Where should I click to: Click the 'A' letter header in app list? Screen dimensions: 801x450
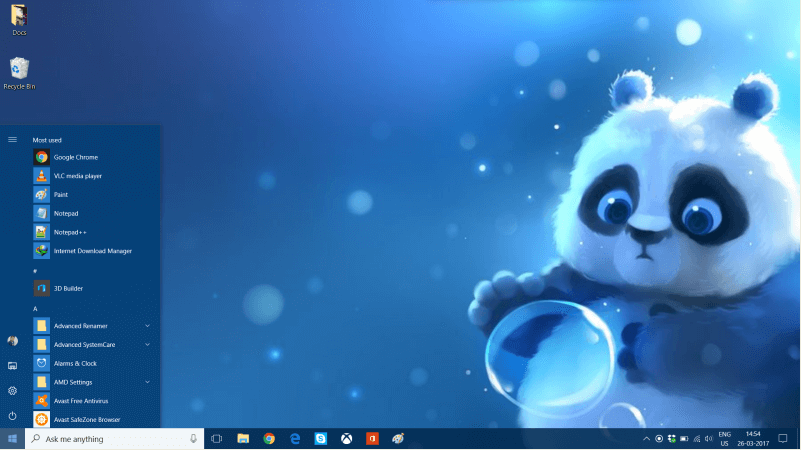pyautogui.click(x=35, y=309)
